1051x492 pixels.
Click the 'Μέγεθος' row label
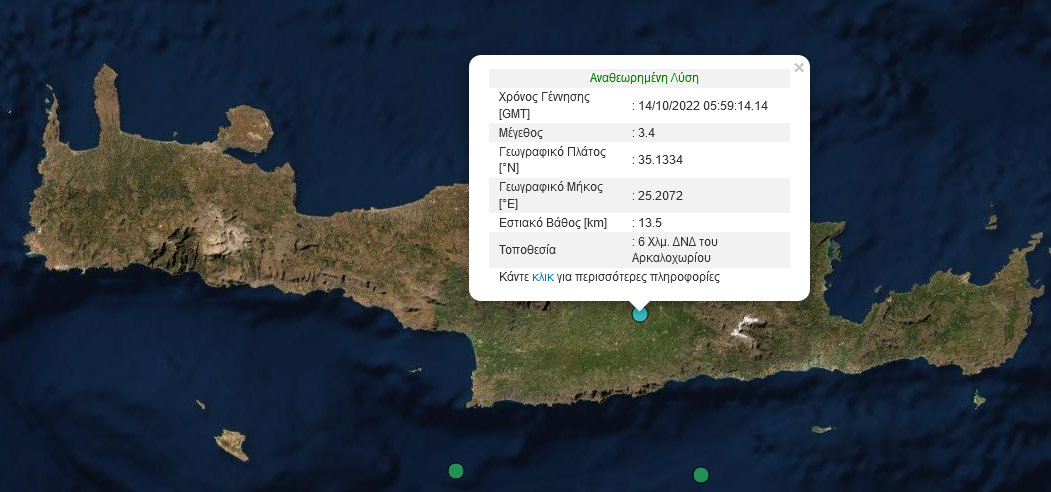[x=522, y=132]
